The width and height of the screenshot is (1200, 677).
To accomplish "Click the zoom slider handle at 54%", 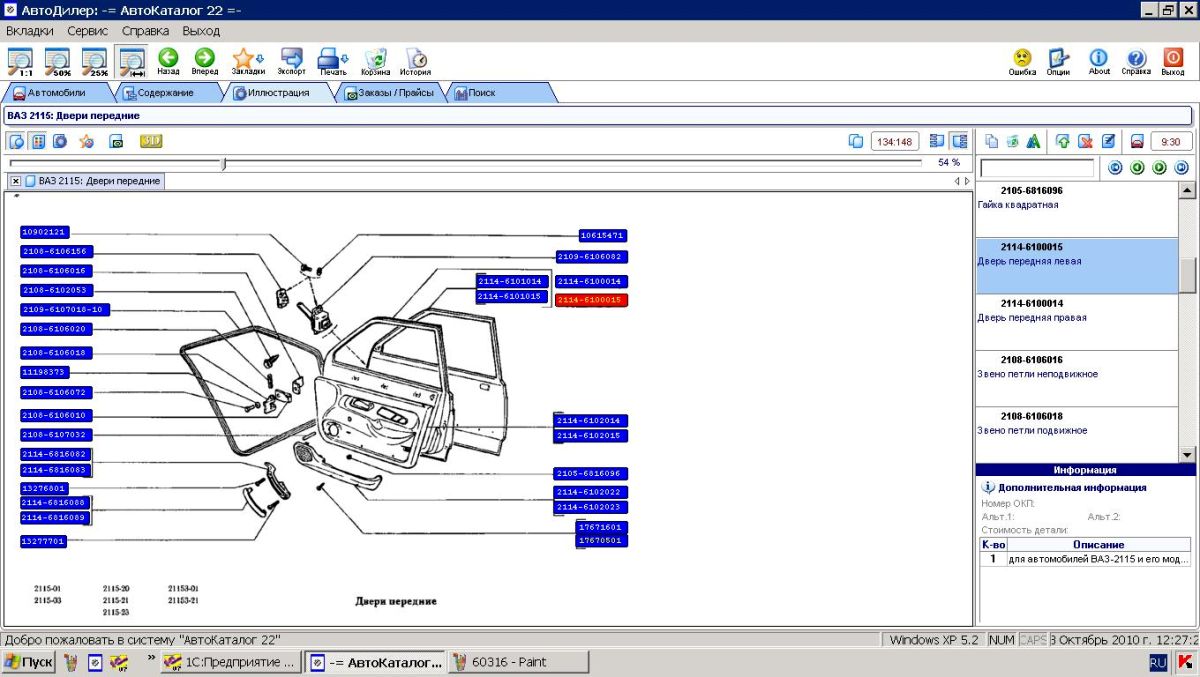I will [224, 162].
